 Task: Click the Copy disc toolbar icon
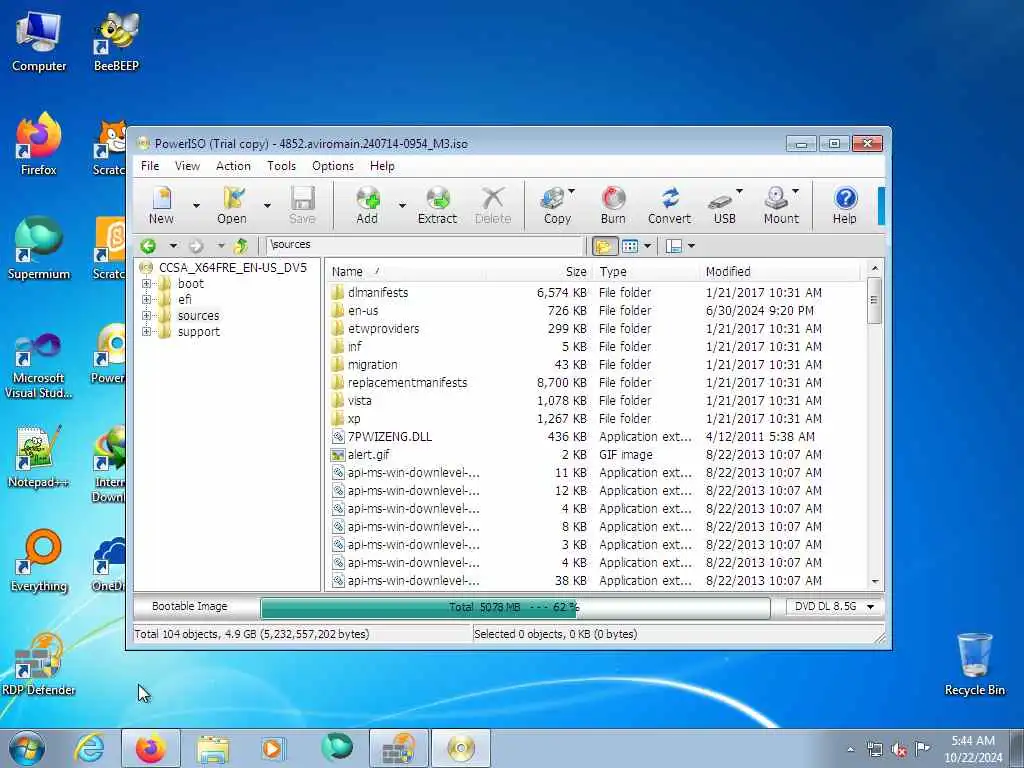coord(555,204)
